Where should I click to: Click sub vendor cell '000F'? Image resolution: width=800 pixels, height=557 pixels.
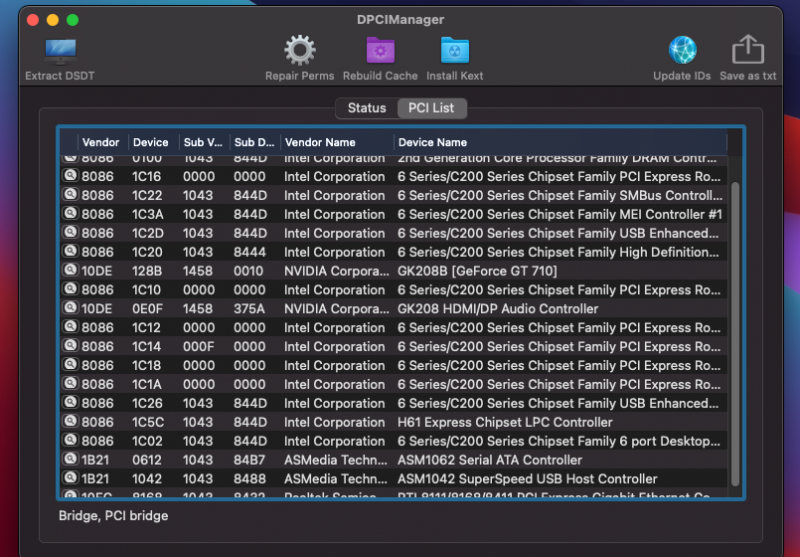198,346
